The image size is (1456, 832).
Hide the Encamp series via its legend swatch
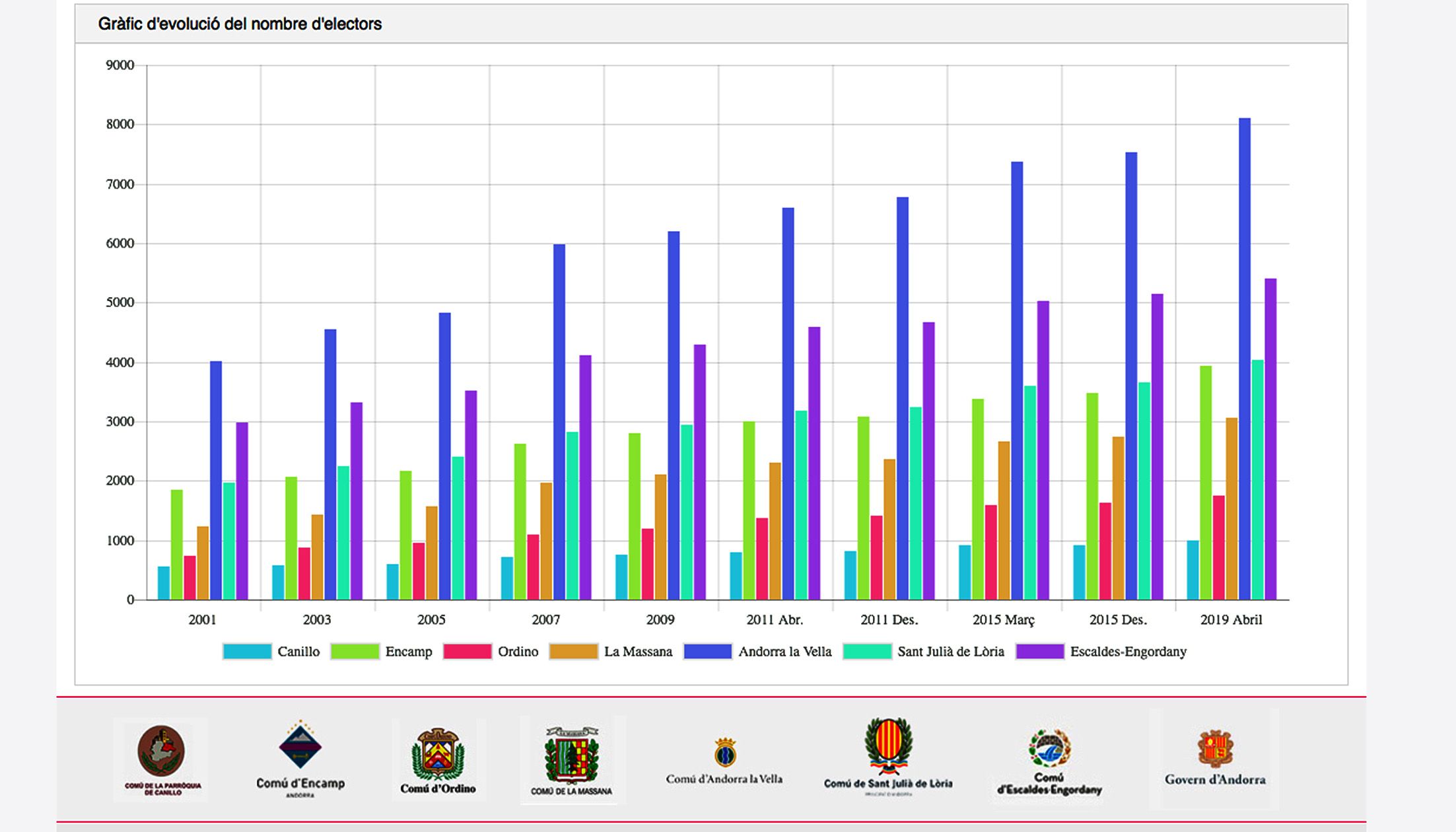pyautogui.click(x=355, y=652)
